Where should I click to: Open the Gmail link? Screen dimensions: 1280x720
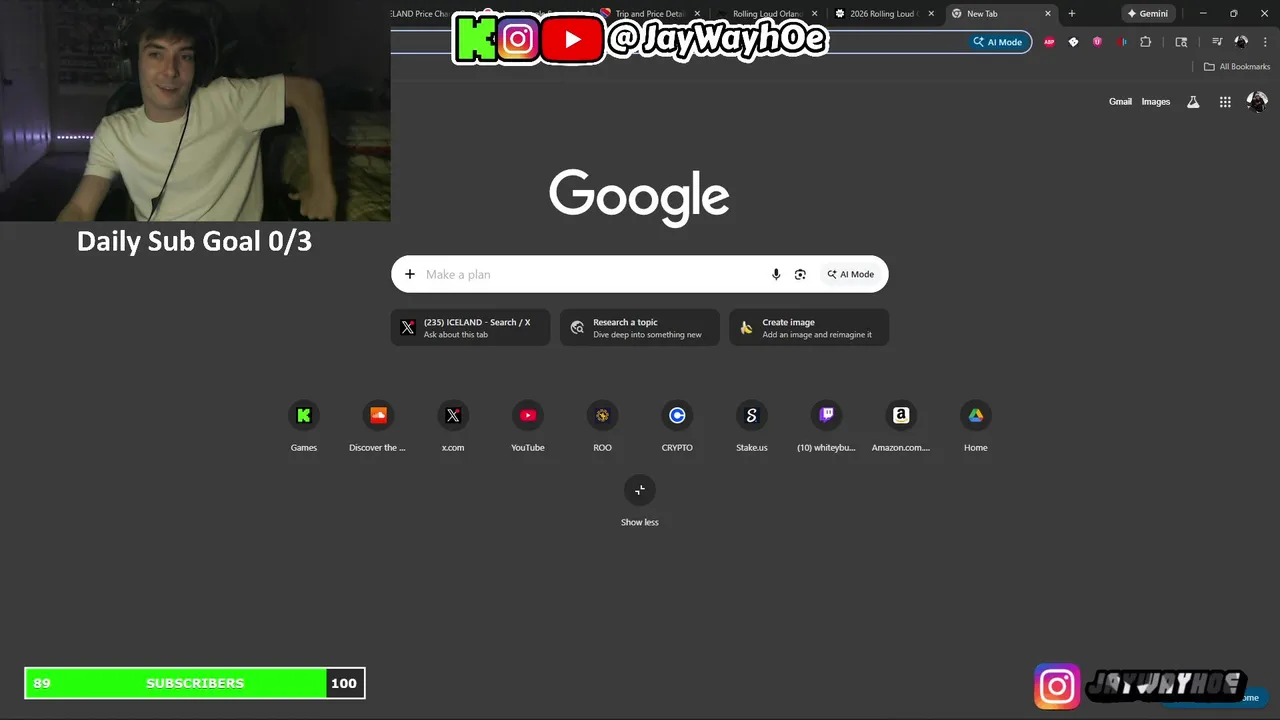[1120, 102]
